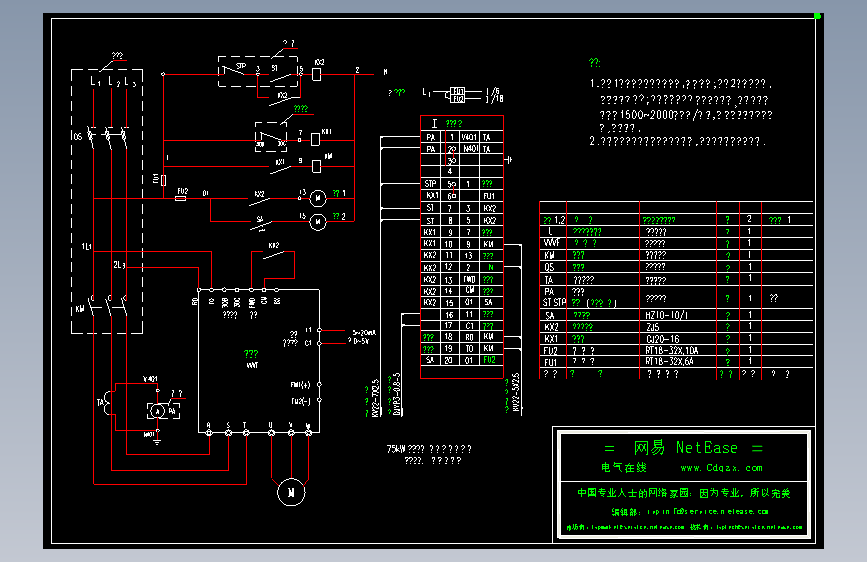Select the N401 cell in terminal strip
The width and height of the screenshot is (867, 562).
pyautogui.click(x=470, y=149)
